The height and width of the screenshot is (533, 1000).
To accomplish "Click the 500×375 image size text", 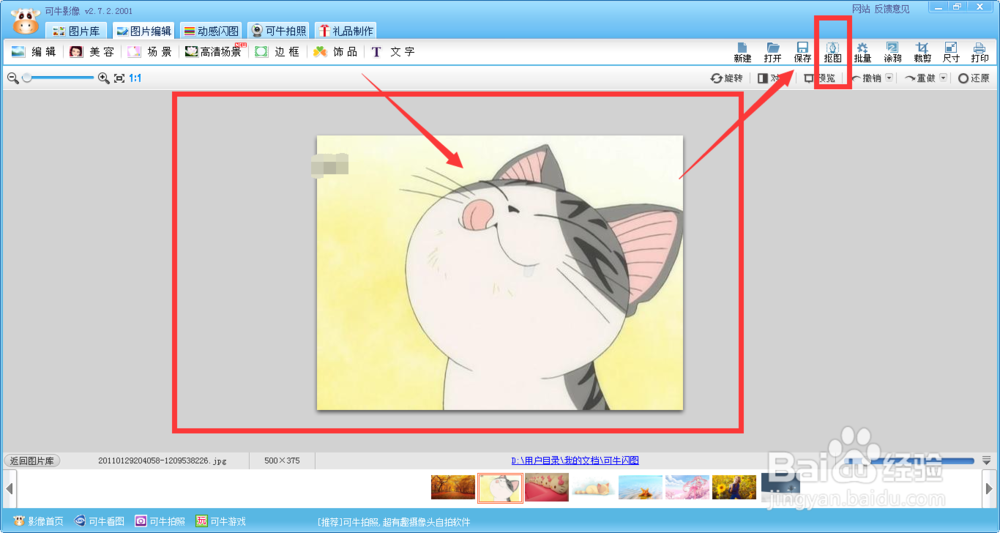I will coord(282,460).
